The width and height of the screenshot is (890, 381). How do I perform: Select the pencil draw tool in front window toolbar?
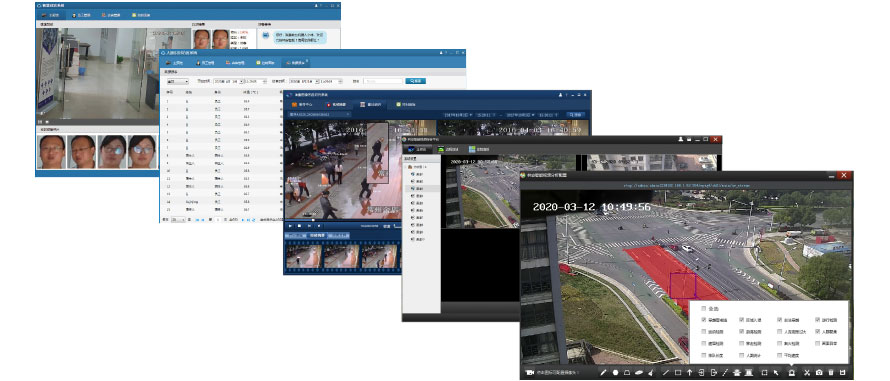(x=603, y=372)
